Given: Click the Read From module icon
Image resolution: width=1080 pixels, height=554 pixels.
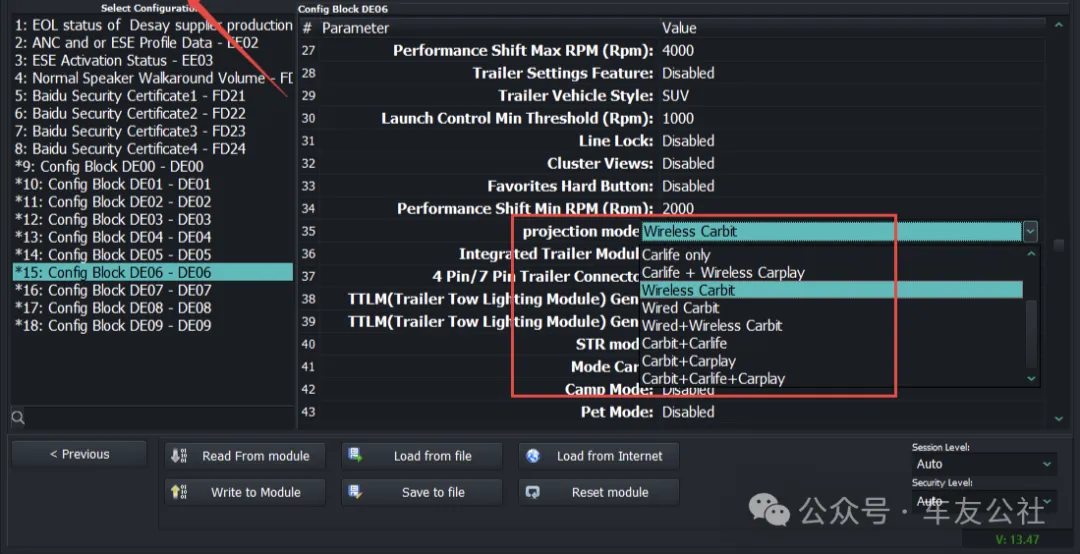Looking at the screenshot, I should coord(180,456).
